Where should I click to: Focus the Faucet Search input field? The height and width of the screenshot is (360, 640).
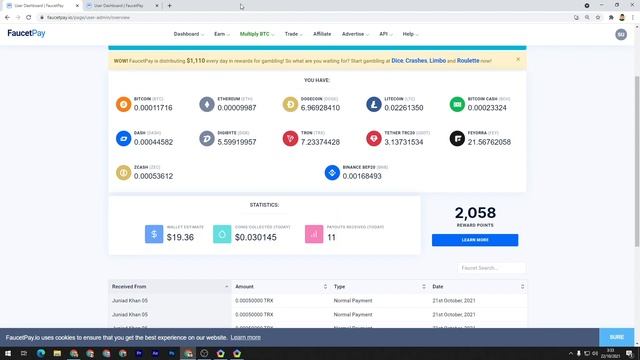[x=491, y=268]
